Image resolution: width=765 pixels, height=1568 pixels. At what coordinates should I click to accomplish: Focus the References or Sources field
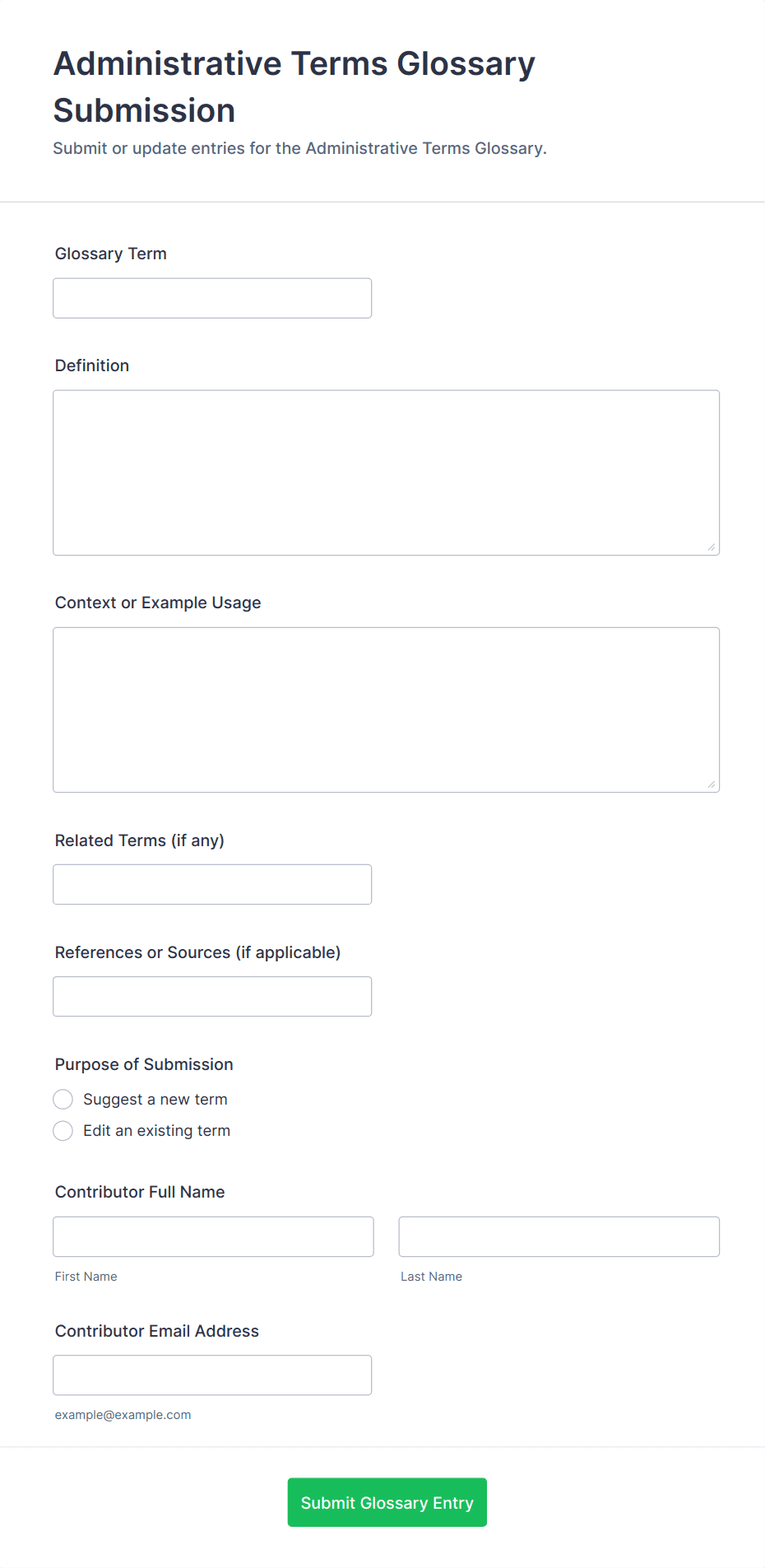coord(212,996)
